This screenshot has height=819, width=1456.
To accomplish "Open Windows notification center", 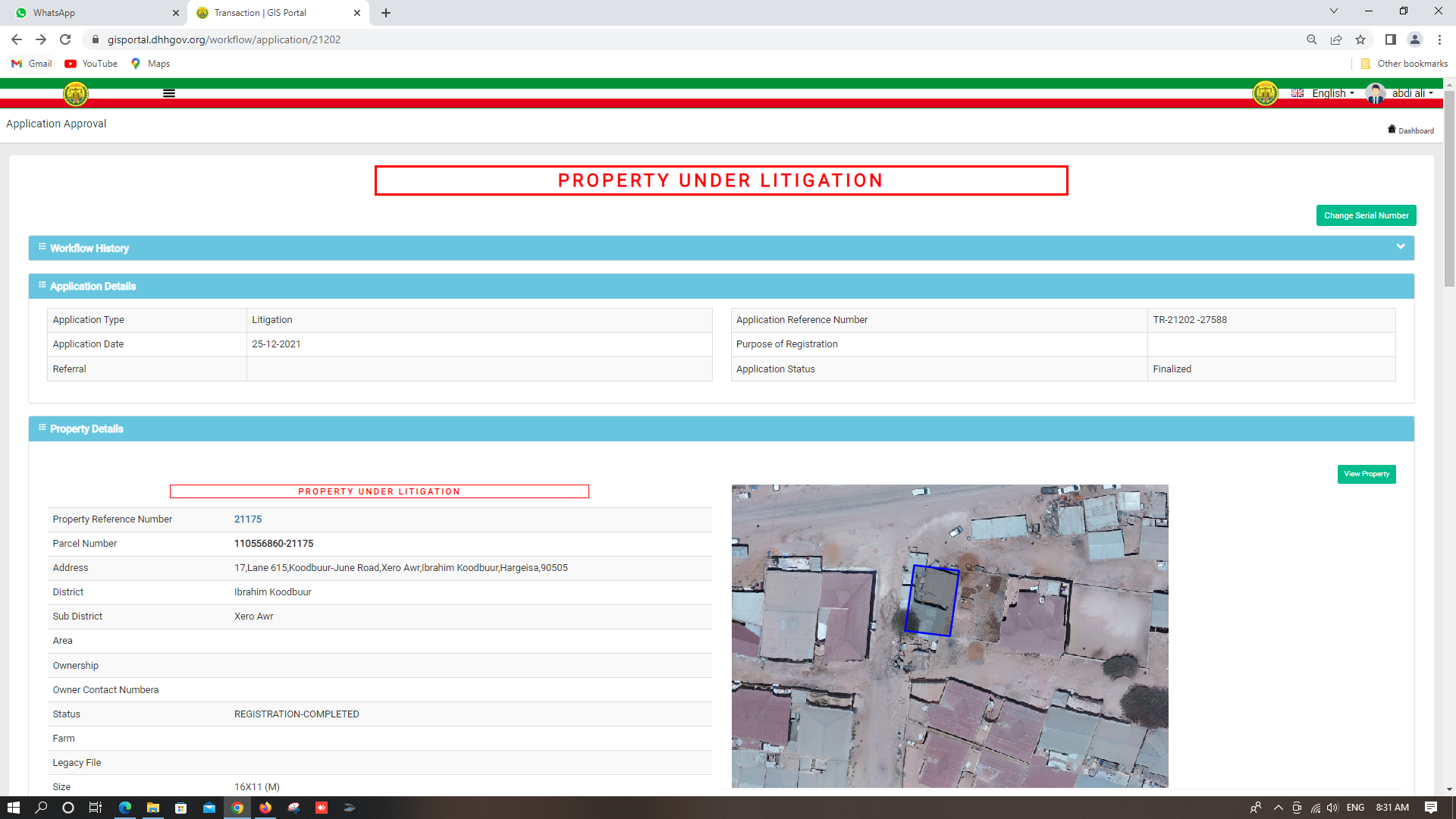I will 1431,808.
